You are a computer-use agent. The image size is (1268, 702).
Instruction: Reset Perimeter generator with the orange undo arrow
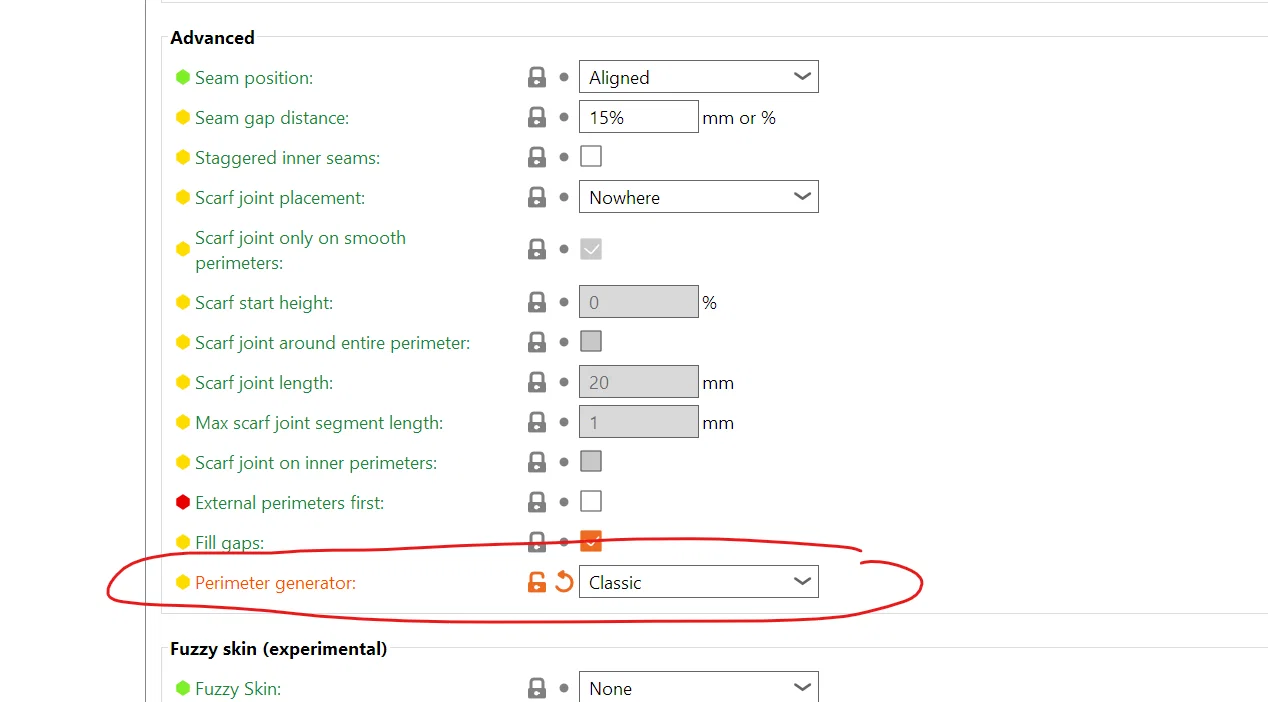tap(564, 582)
